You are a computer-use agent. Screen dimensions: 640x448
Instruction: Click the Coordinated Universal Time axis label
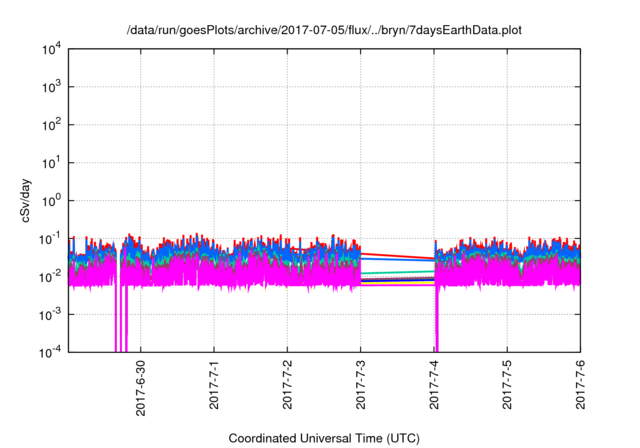pyautogui.click(x=324, y=438)
